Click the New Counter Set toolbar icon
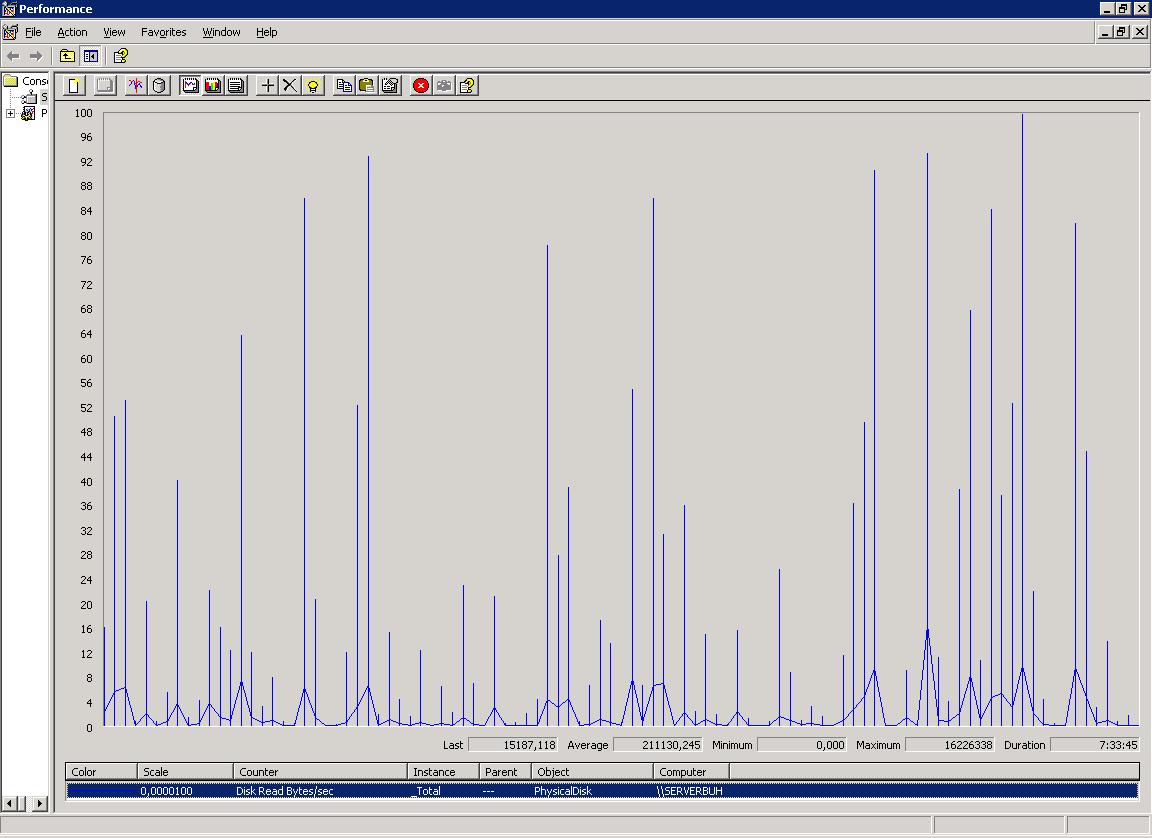The height and width of the screenshot is (838, 1152). click(x=73, y=86)
